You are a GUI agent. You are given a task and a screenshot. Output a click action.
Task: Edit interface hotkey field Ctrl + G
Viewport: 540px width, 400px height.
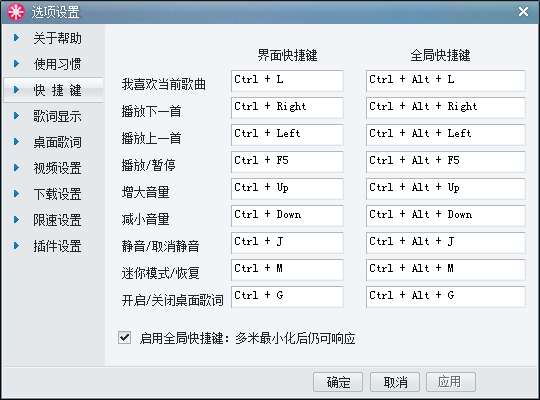(x=287, y=297)
